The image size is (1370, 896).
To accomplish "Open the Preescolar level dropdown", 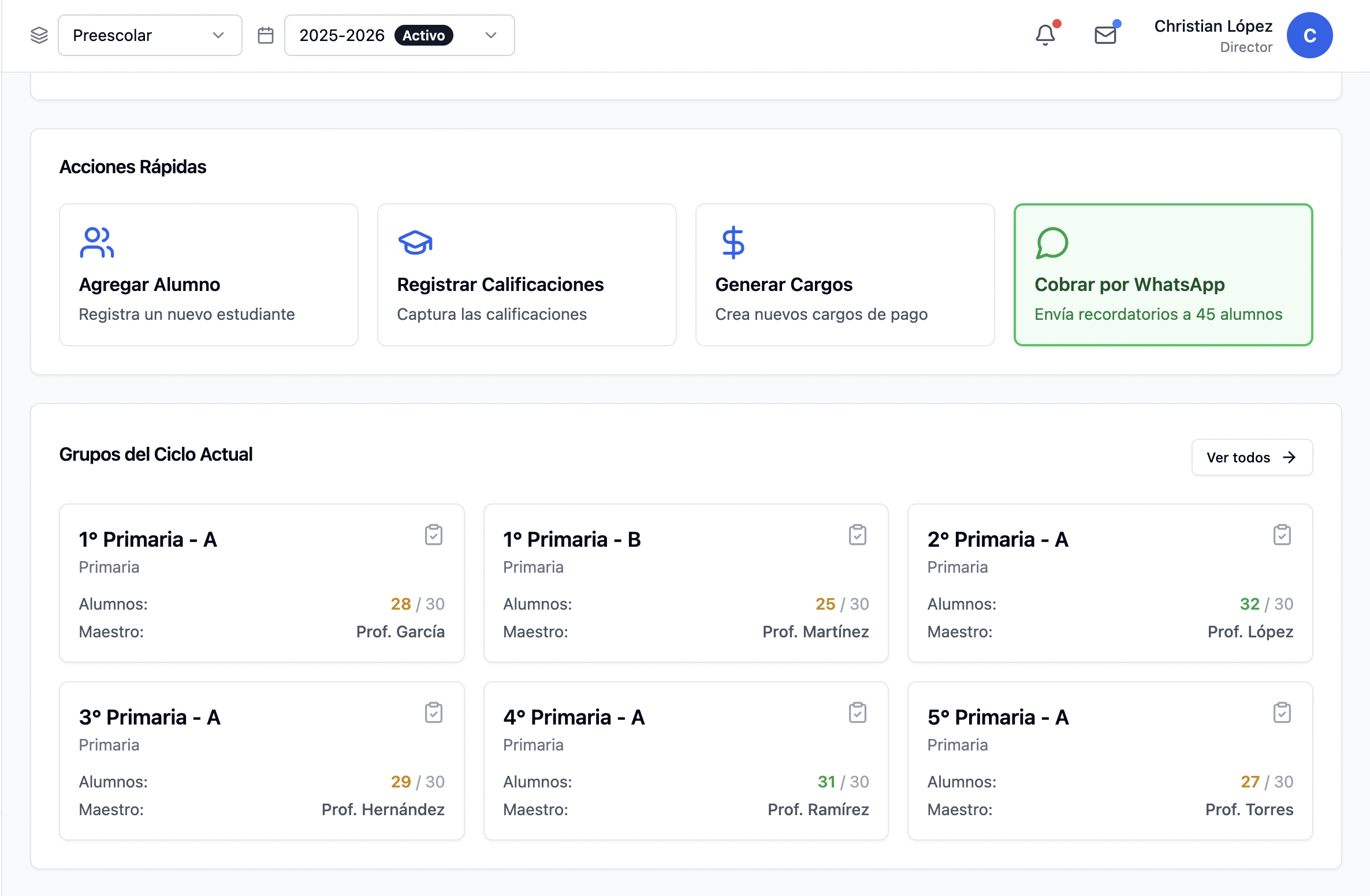I will 150,35.
